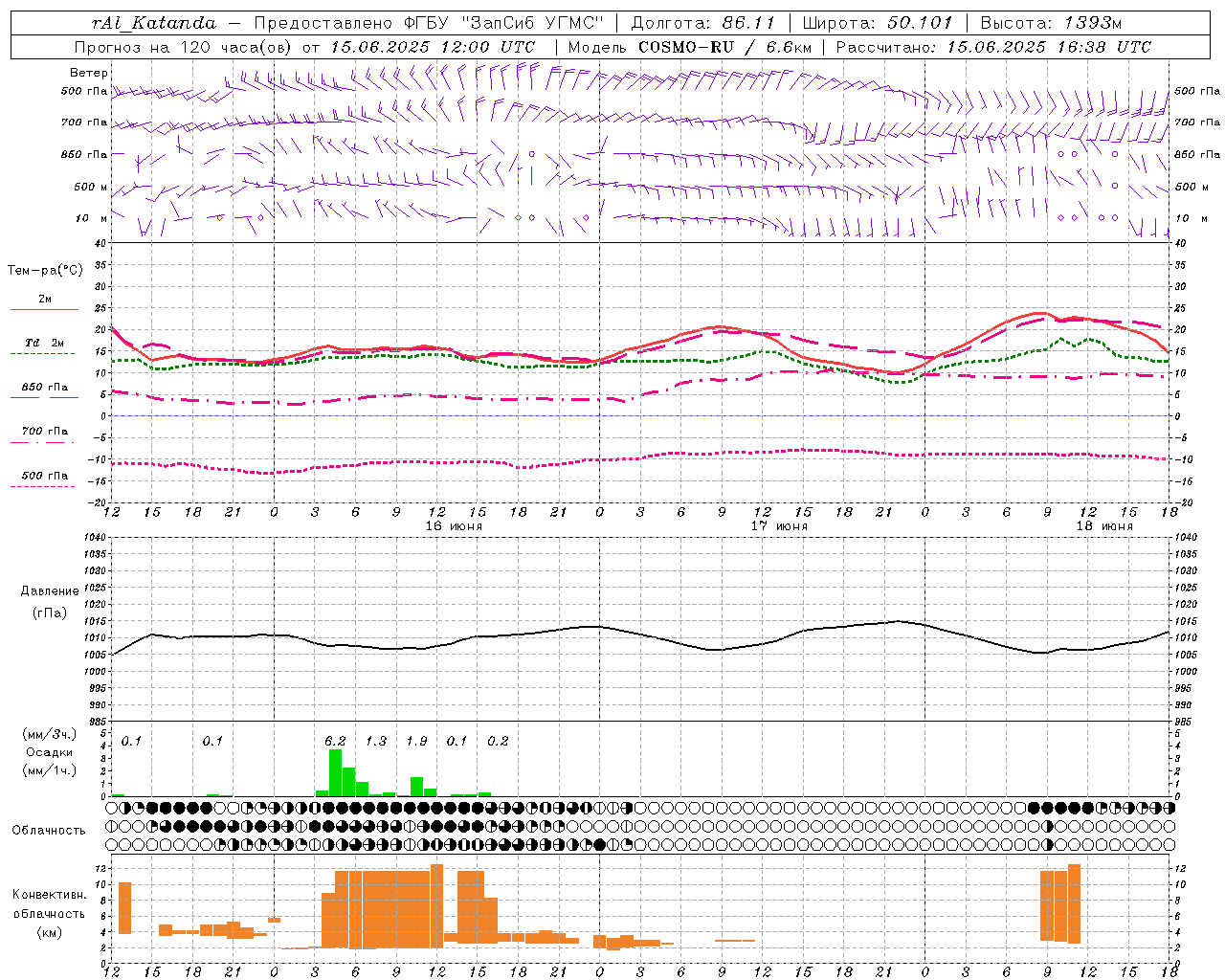1225x980 pixels.
Task: Click the Высота: 1393м header value
Action: coord(1051,23)
